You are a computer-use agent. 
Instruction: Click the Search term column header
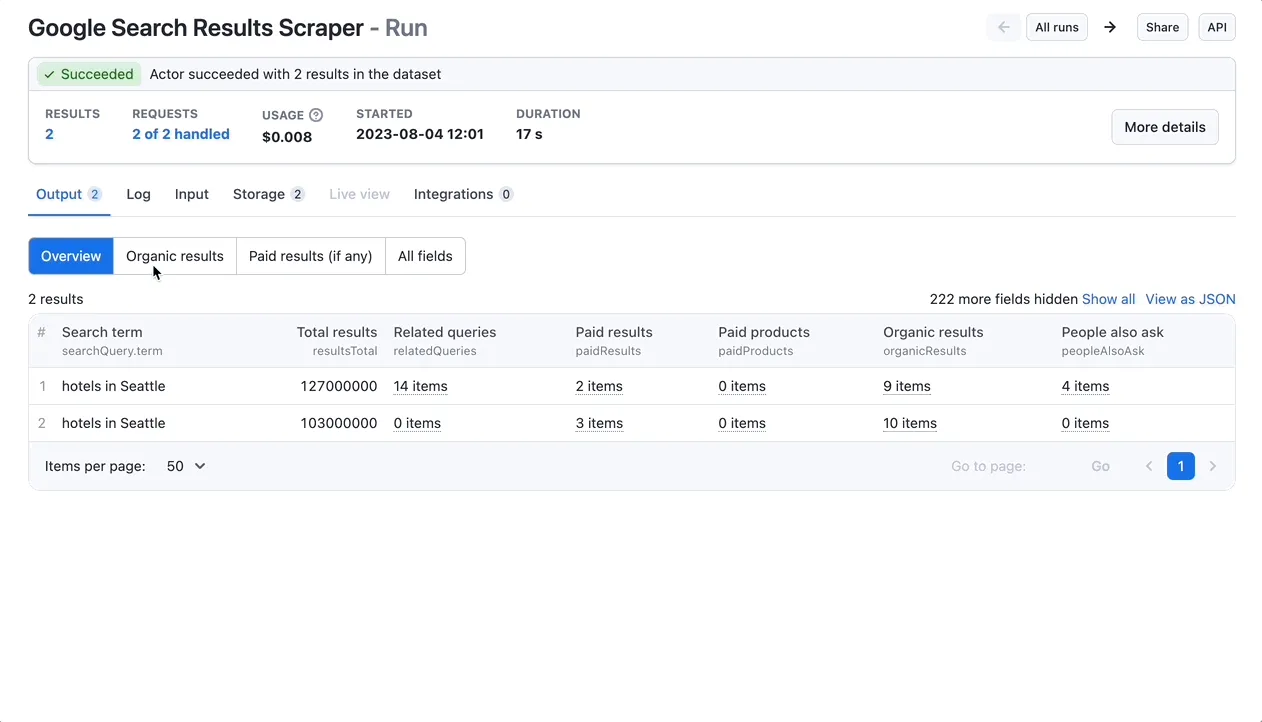click(x=102, y=332)
